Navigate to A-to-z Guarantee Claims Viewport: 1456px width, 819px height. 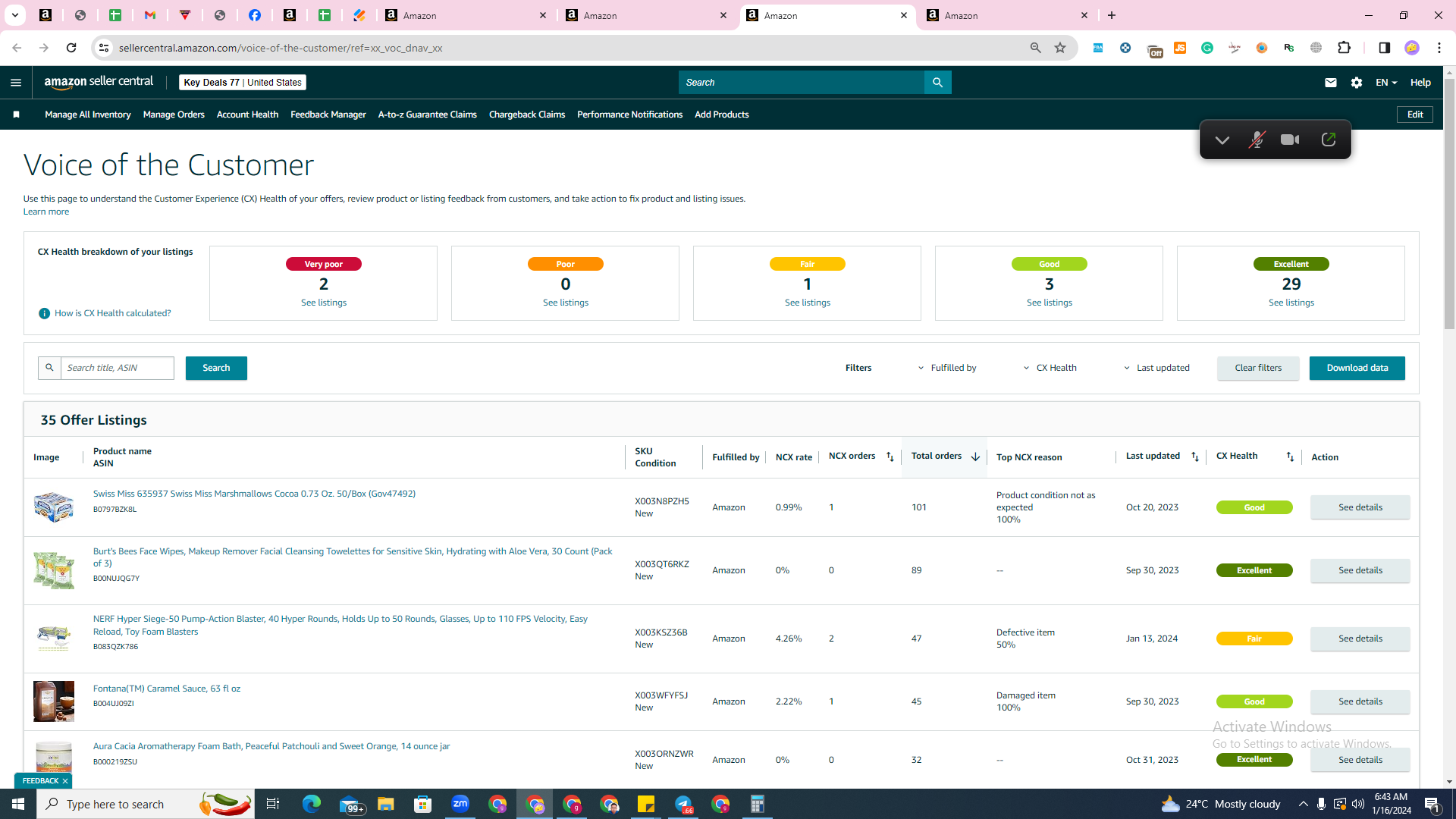coord(428,115)
